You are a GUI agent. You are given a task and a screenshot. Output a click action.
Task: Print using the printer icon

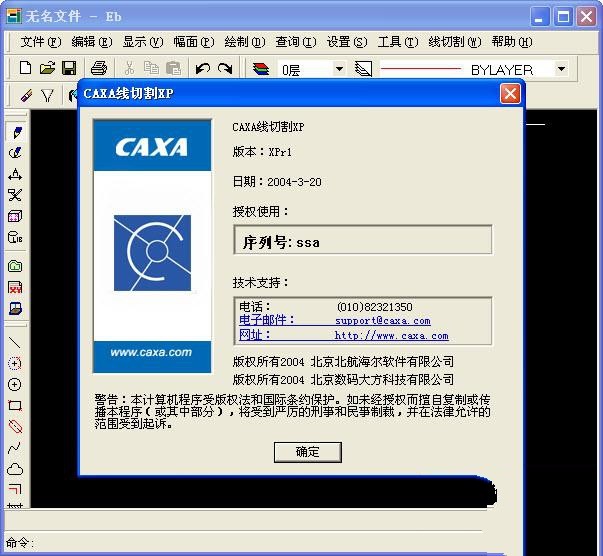coord(99,68)
